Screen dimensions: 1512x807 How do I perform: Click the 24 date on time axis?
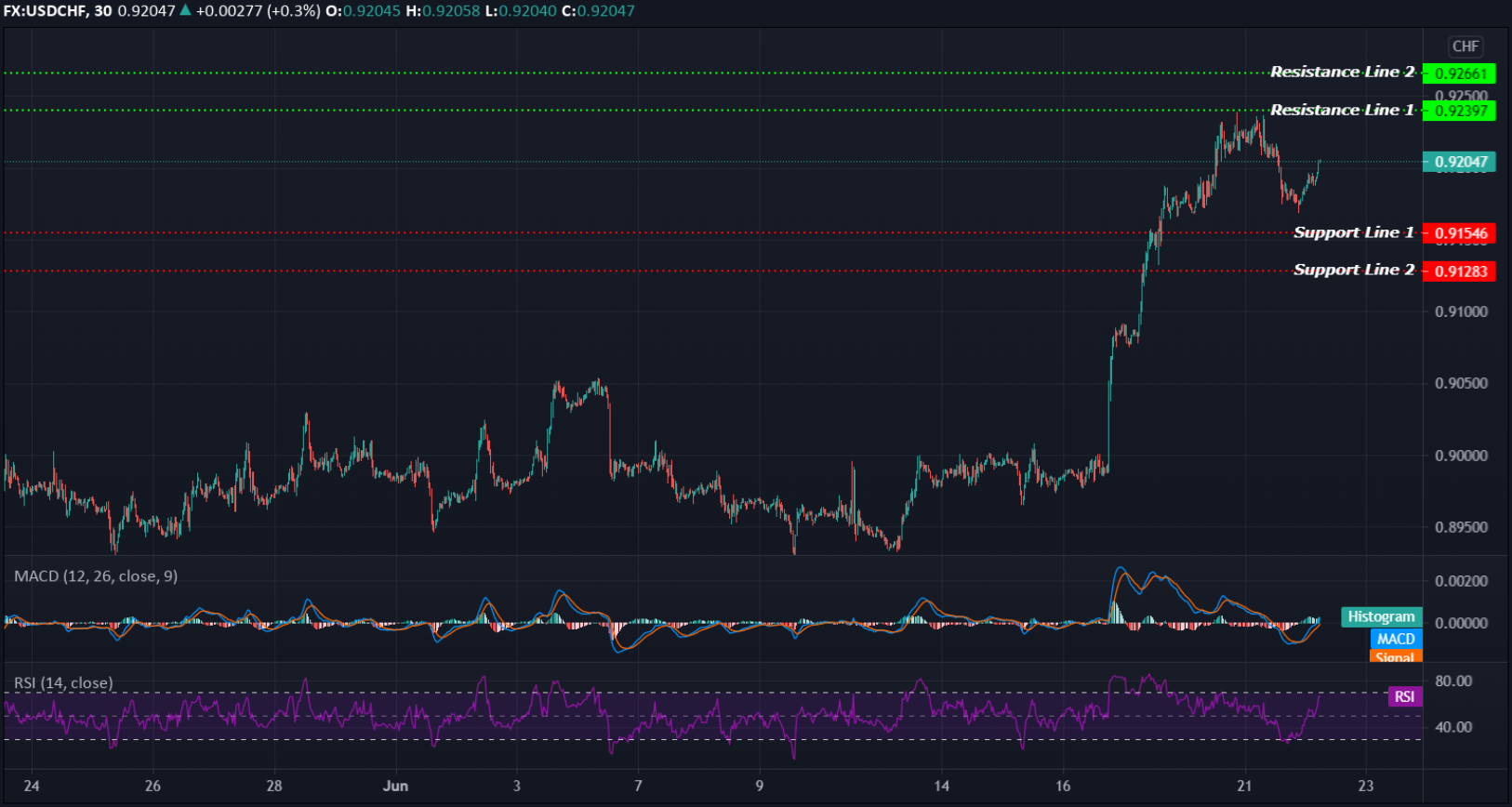[32, 787]
